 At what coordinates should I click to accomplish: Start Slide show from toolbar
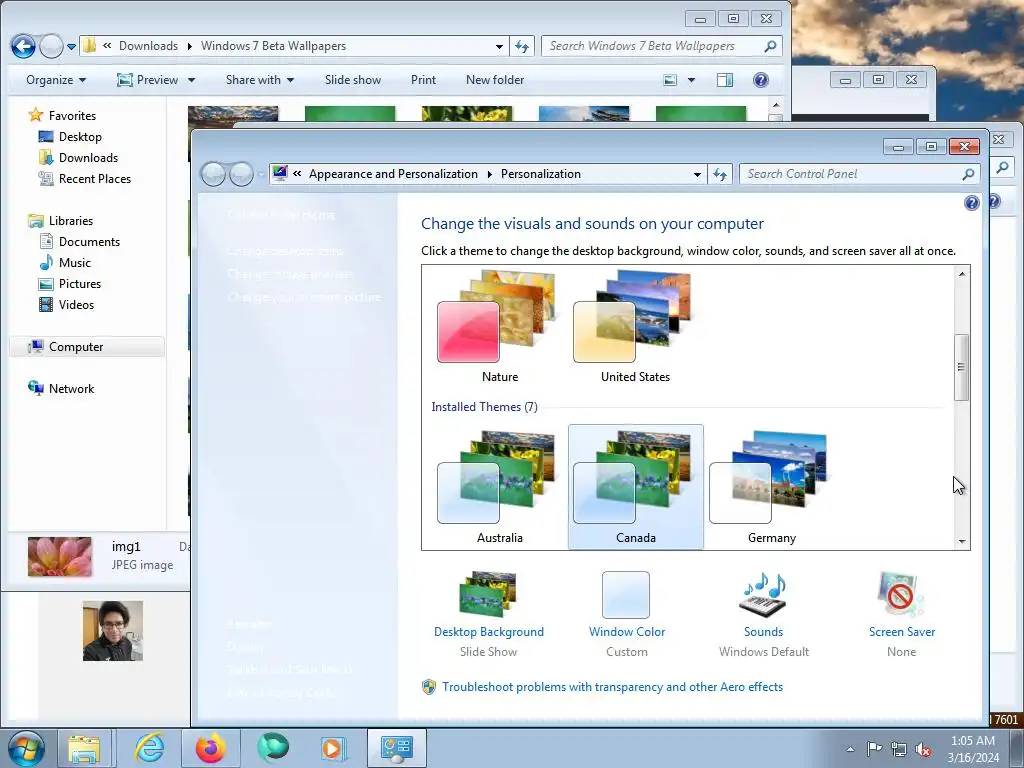click(x=353, y=80)
